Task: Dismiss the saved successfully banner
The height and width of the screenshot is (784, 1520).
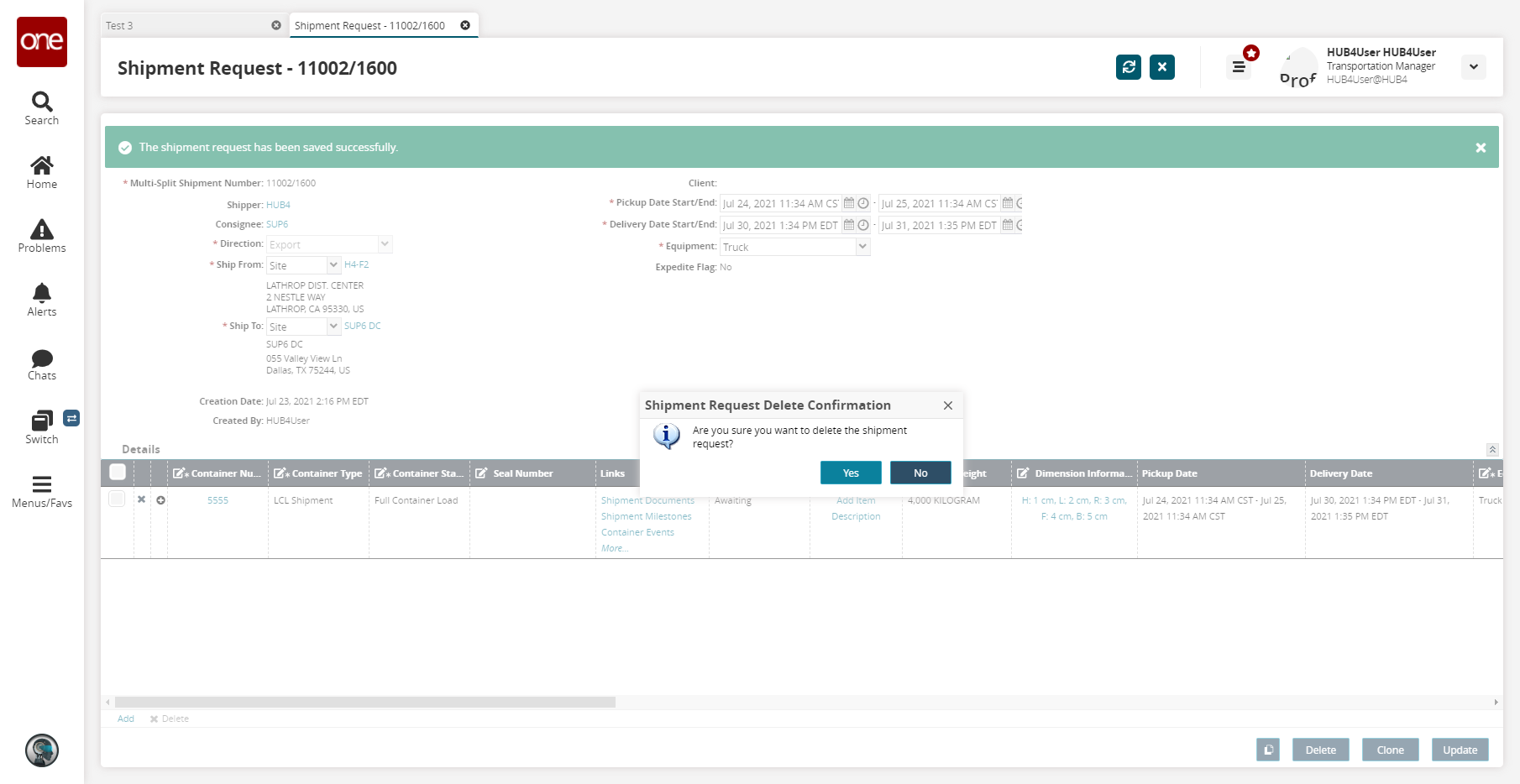Action: pos(1481,148)
